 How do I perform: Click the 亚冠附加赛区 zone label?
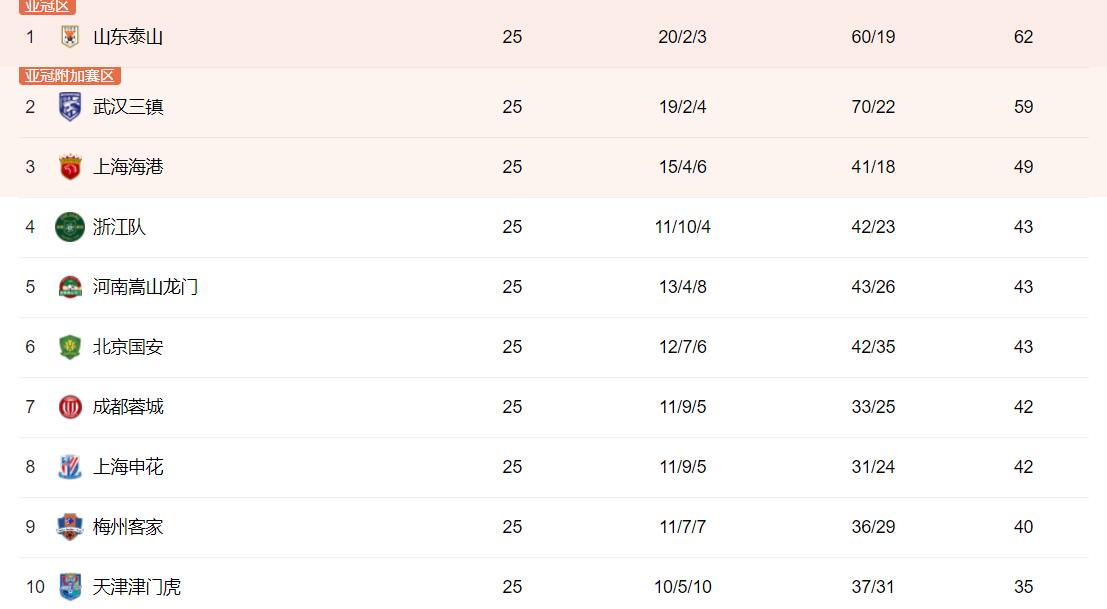[70, 76]
